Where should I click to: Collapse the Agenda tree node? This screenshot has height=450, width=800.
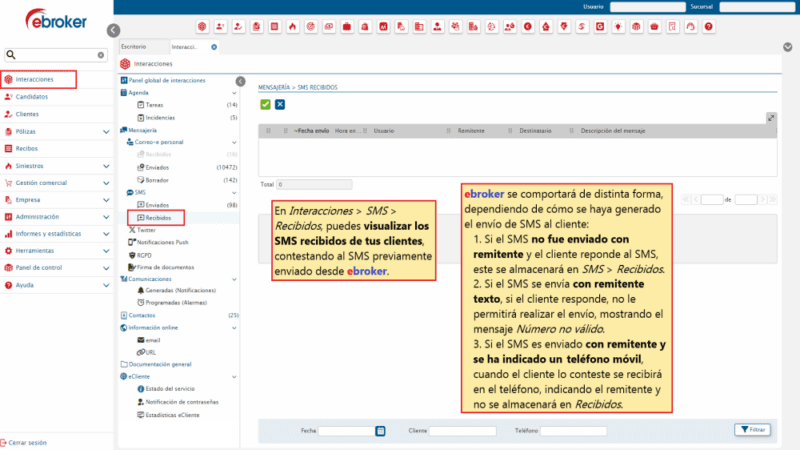coord(122,92)
